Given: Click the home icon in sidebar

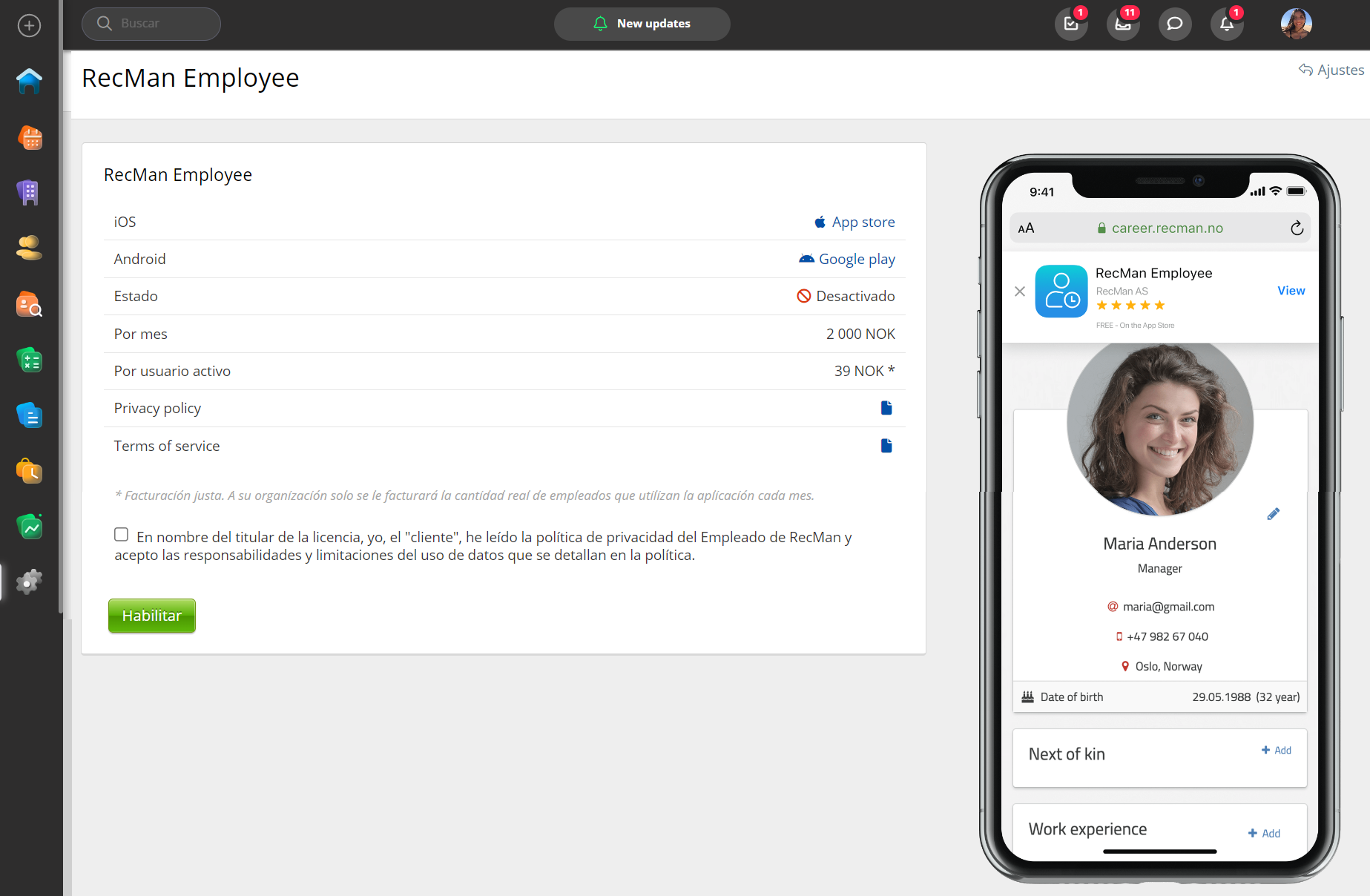Looking at the screenshot, I should [30, 81].
